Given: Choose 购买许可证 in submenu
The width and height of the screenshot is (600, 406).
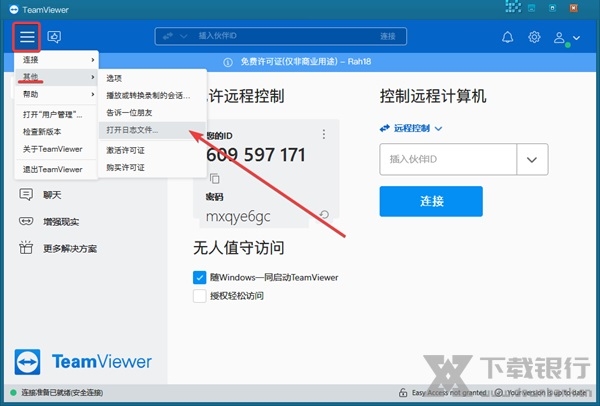Looking at the screenshot, I should [x=152, y=168].
